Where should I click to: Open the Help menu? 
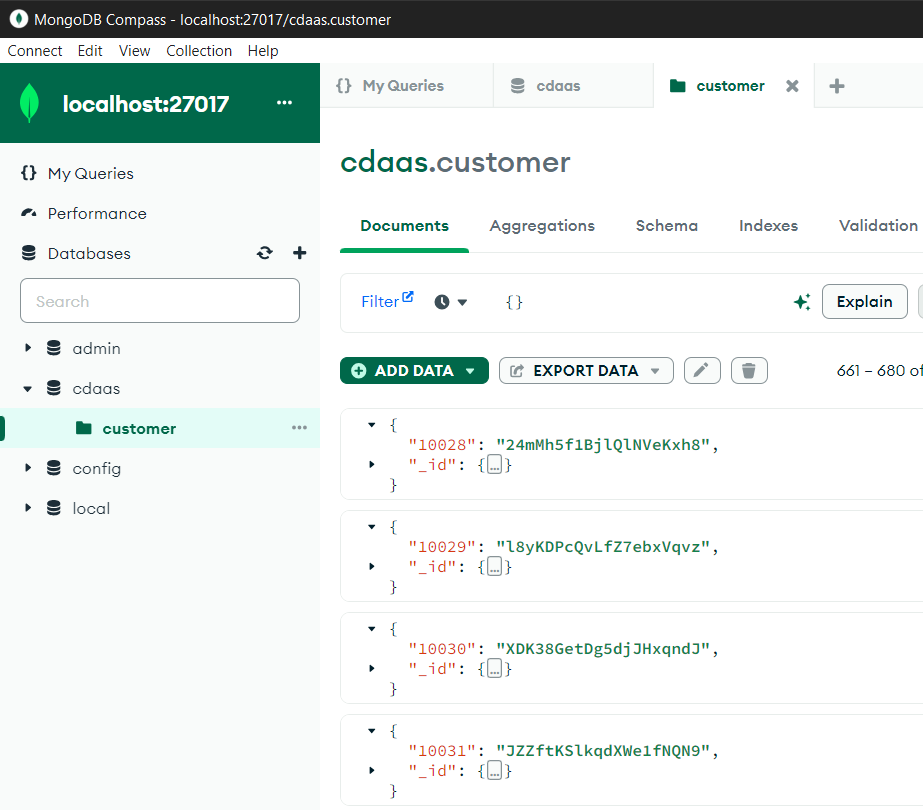click(x=263, y=51)
